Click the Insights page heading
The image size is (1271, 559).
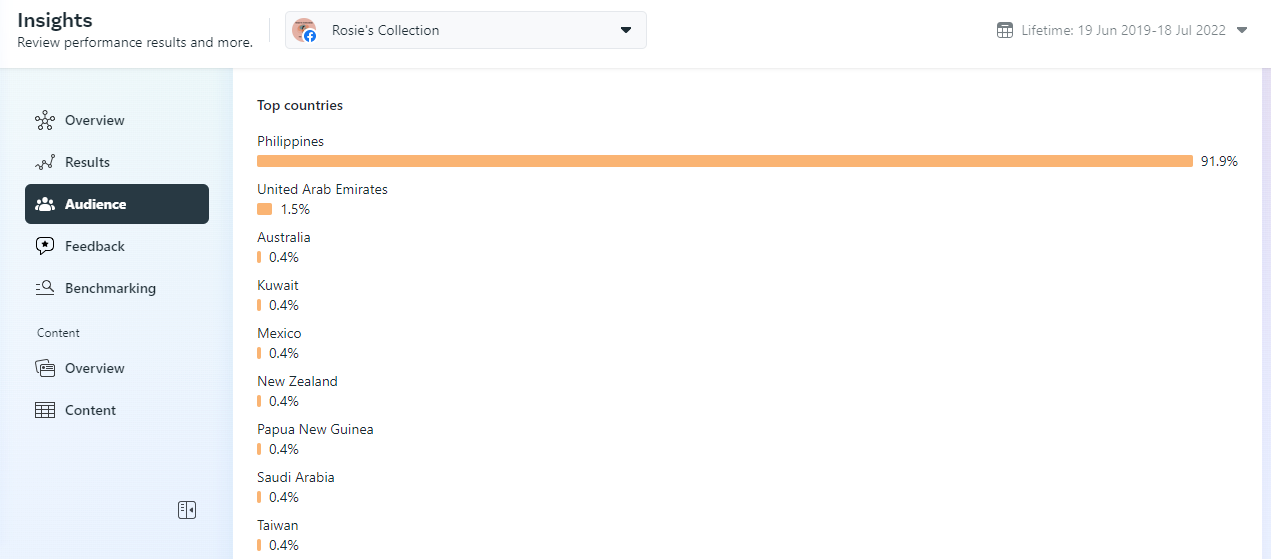click(55, 20)
